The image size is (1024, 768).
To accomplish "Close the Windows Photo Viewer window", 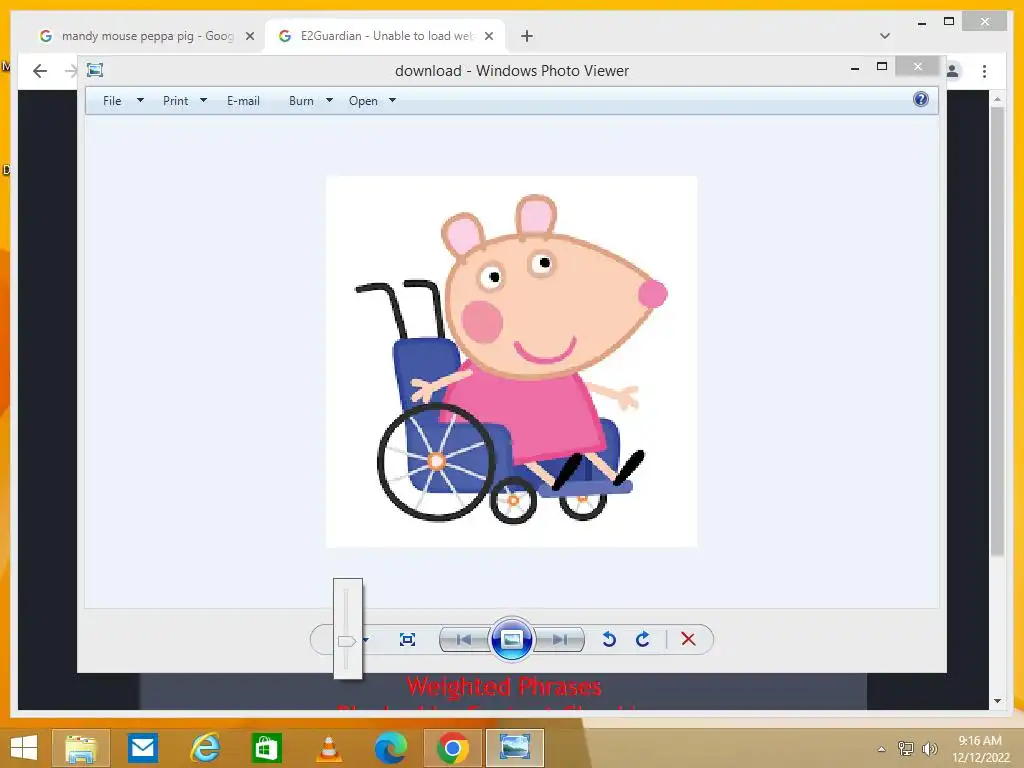I will 918,67.
